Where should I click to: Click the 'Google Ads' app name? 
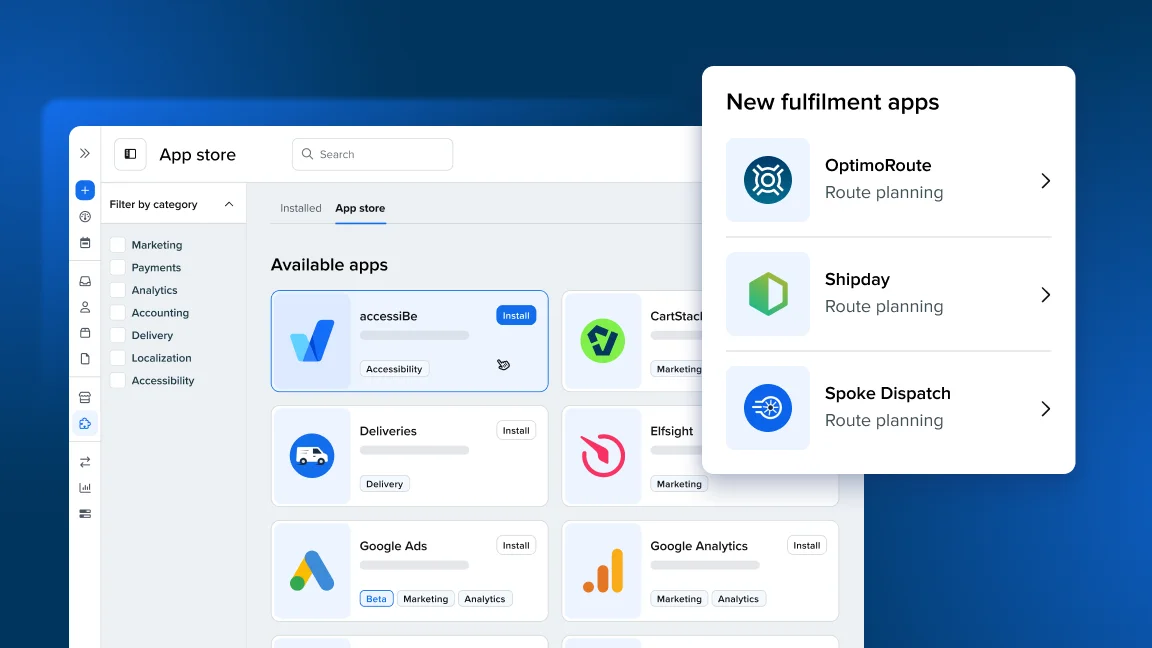coord(393,546)
